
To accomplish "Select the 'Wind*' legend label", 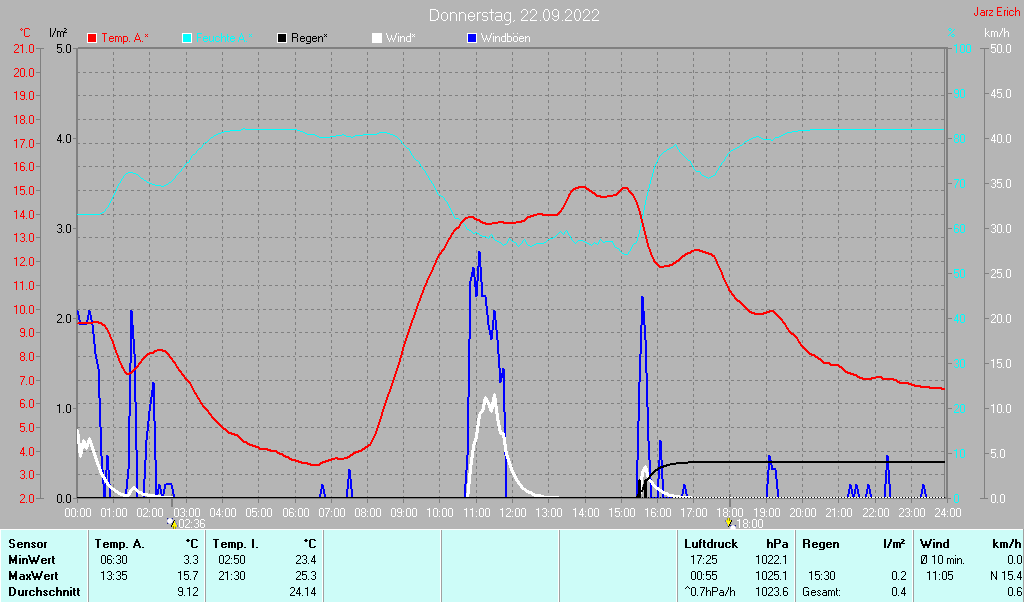I will point(400,39).
